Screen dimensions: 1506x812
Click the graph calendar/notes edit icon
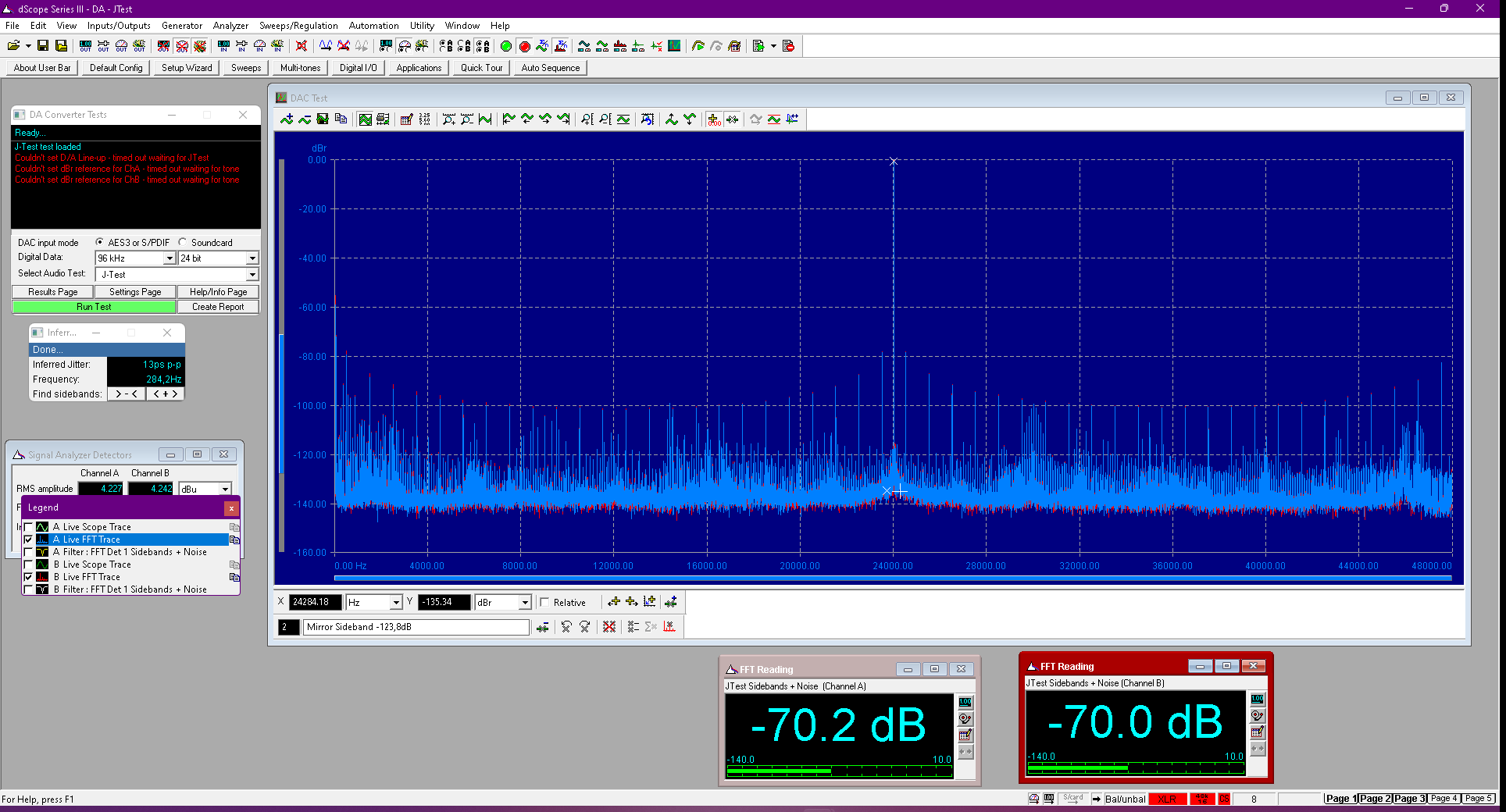(x=406, y=119)
